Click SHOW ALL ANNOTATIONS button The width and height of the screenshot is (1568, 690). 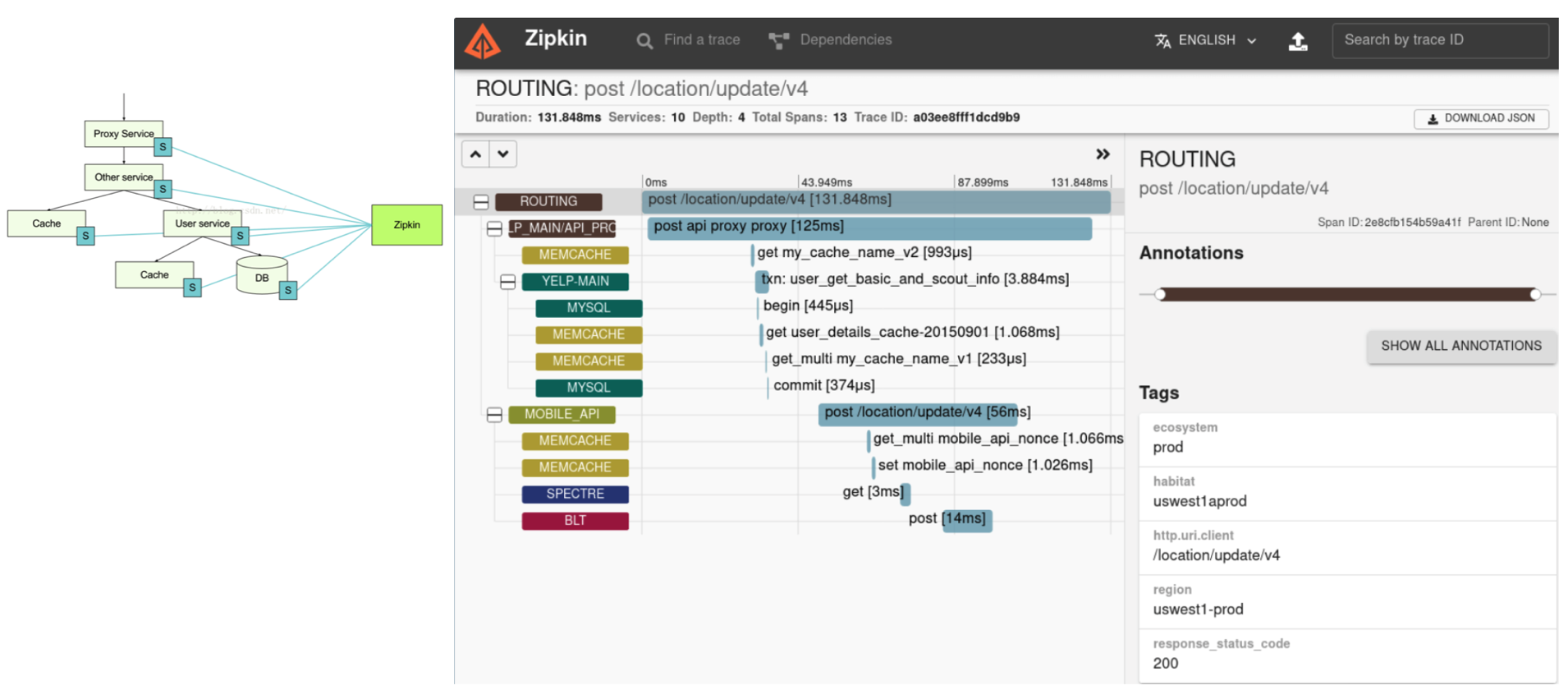point(1461,347)
